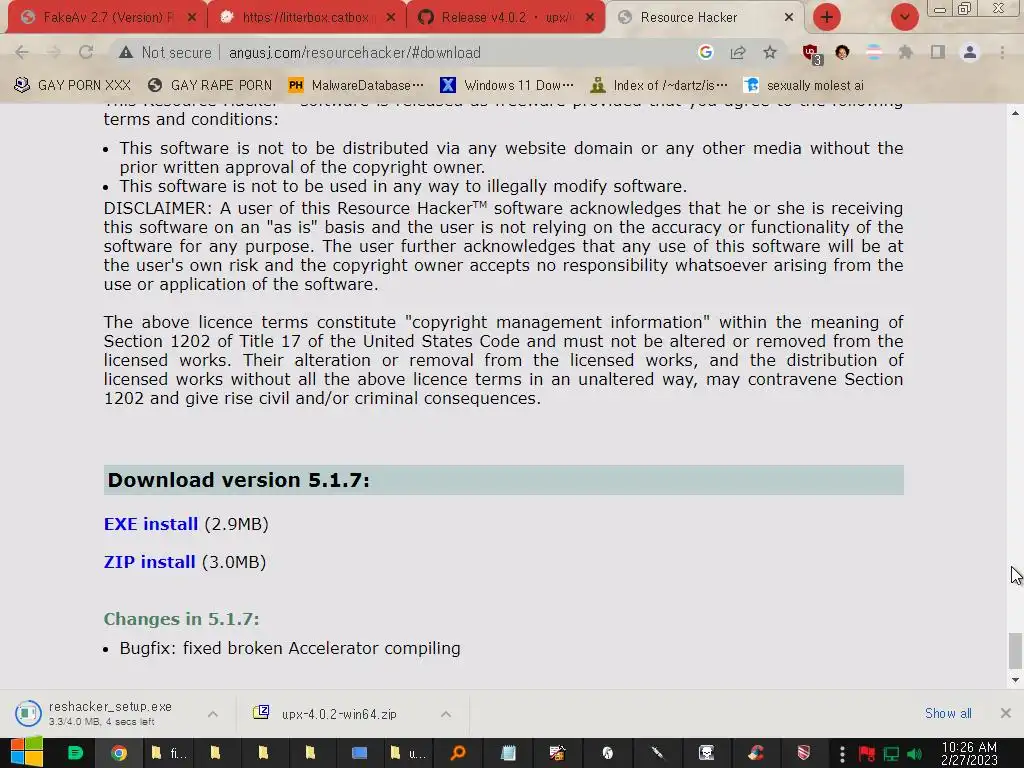This screenshot has height=768, width=1024.
Task: Close the Resource Hacker tab
Action: [x=789, y=17]
